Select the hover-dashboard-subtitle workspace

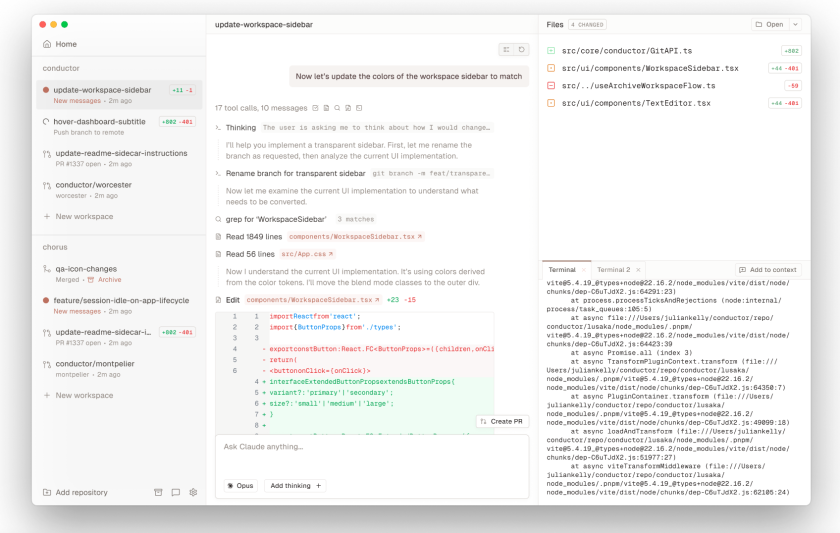[100, 121]
